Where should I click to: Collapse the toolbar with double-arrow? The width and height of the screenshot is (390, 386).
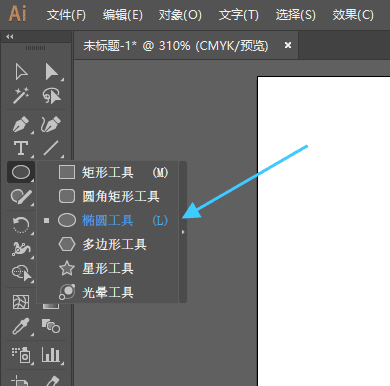[x=10, y=37]
